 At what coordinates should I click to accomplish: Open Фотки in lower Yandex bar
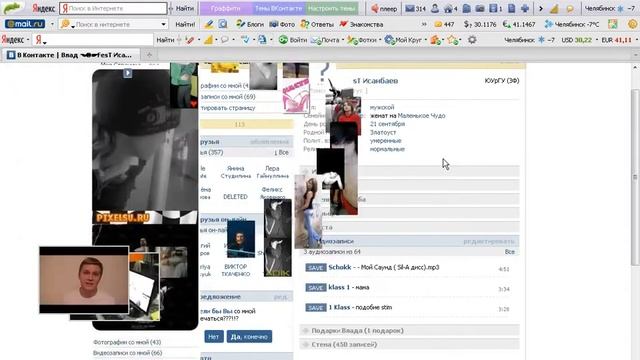coord(362,40)
